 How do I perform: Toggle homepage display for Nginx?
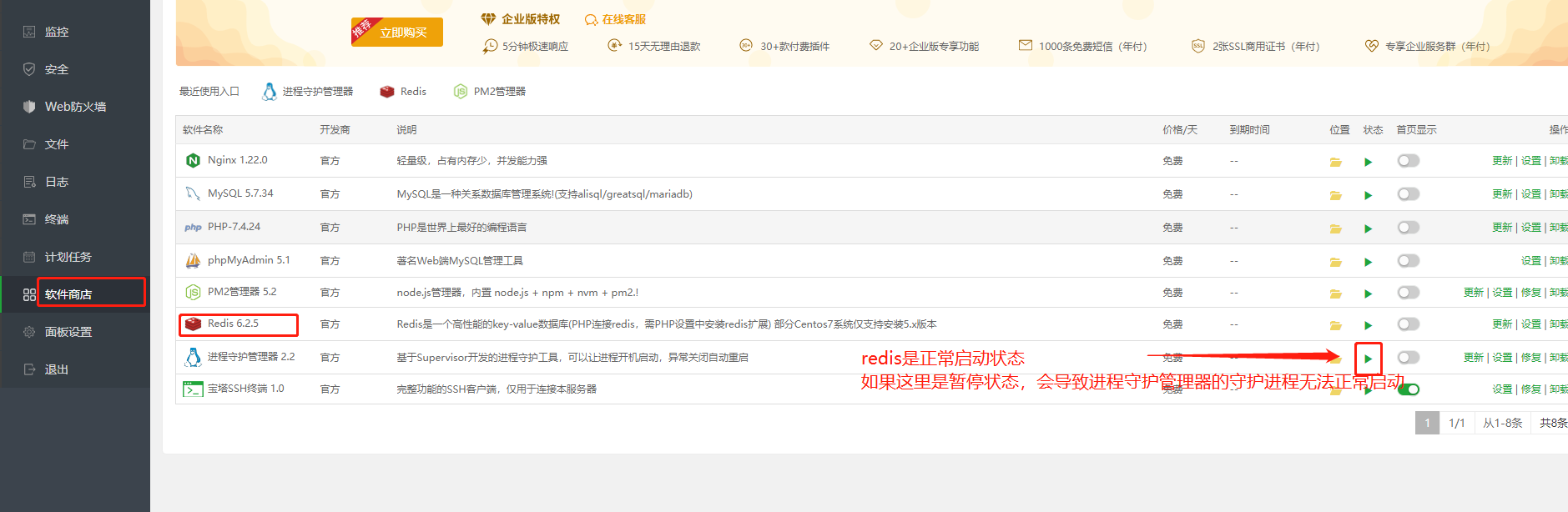1409,161
